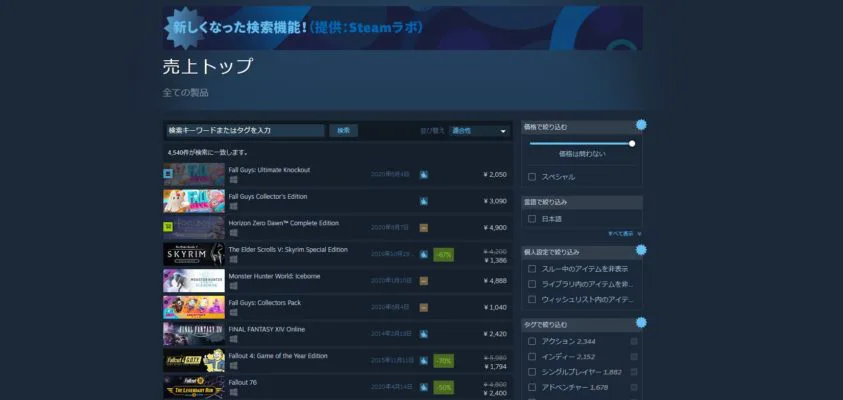
Task: Toggle スルー中のアイテムを非表示 checkbox
Action: click(532, 269)
